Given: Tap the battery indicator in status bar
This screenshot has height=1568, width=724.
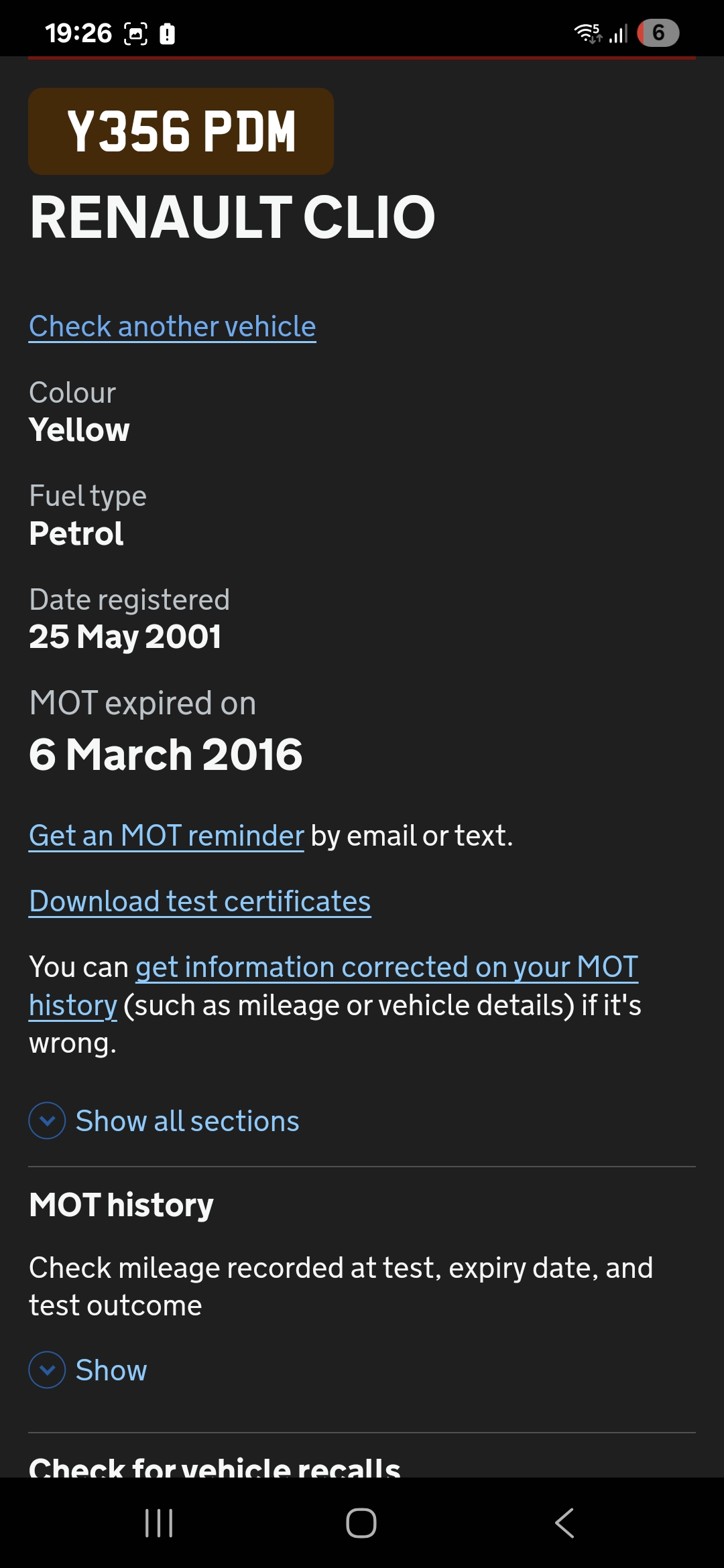Looking at the screenshot, I should point(658,33).
